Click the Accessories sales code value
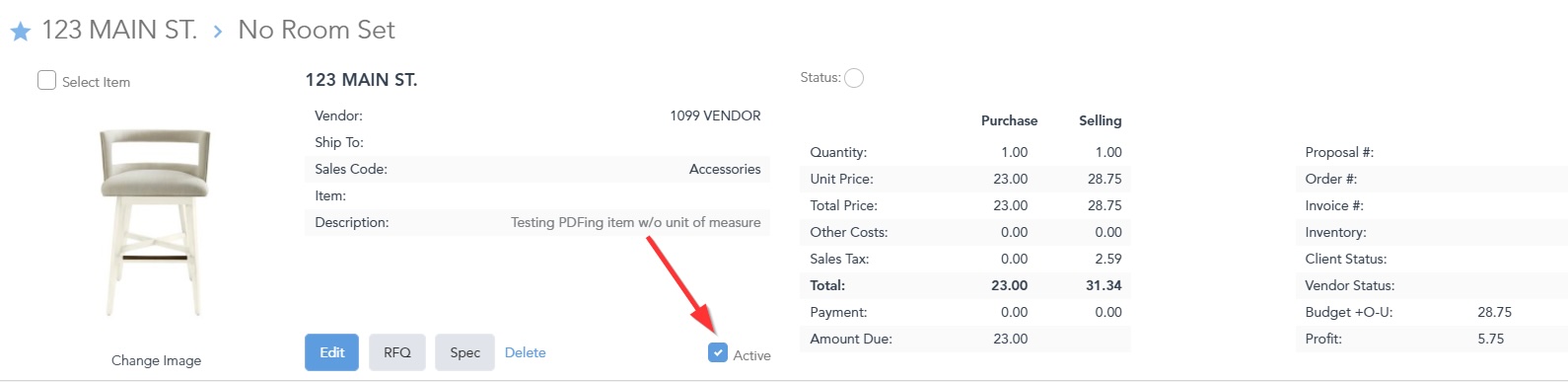 [x=725, y=169]
